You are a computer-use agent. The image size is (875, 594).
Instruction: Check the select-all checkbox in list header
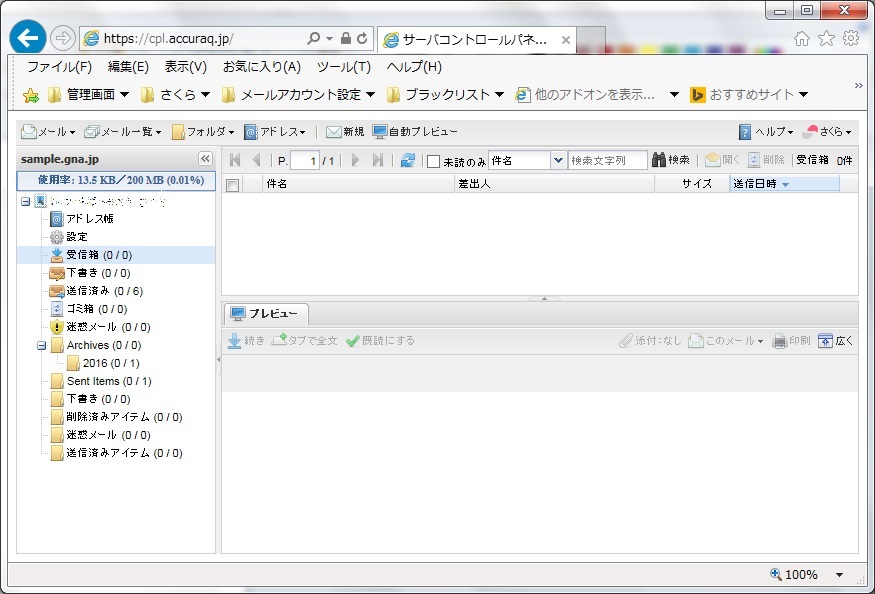tap(233, 185)
